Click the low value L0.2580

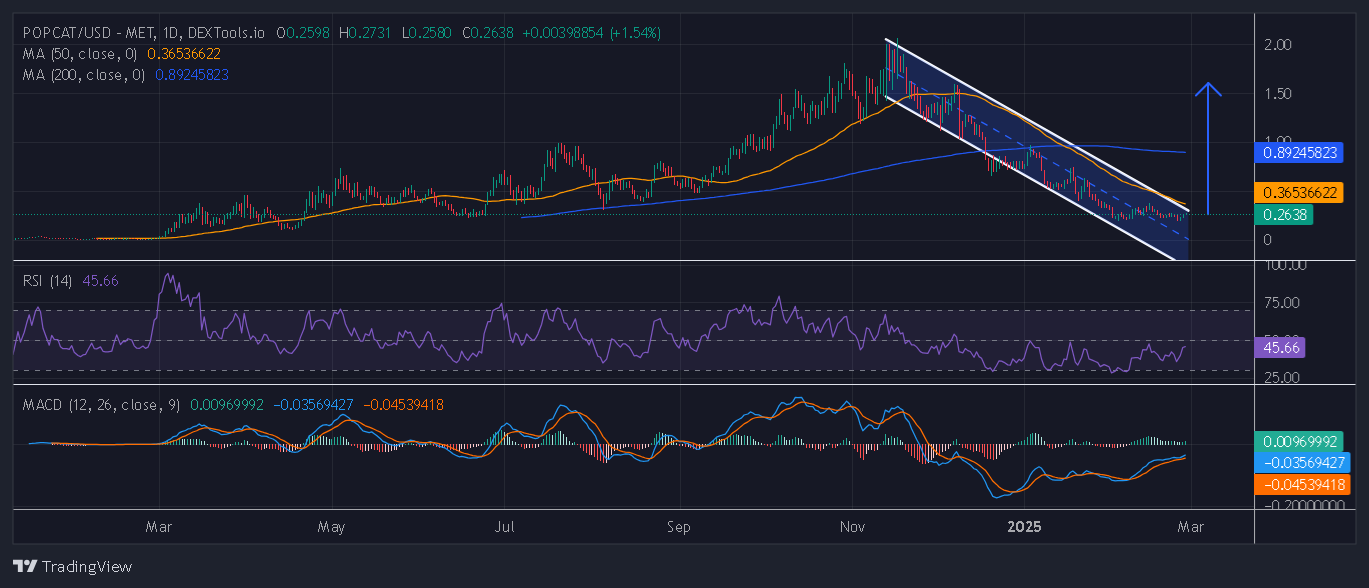click(x=427, y=33)
